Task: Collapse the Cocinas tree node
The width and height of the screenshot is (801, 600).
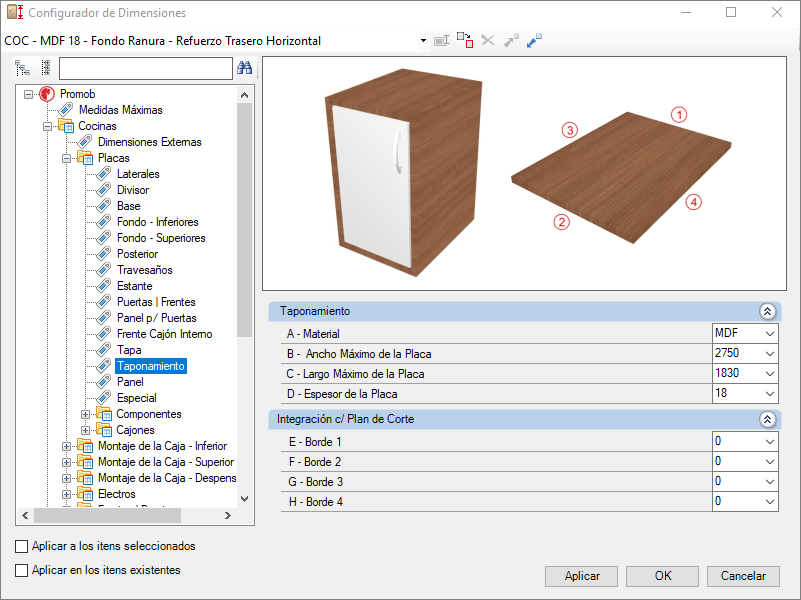Action: click(x=48, y=126)
